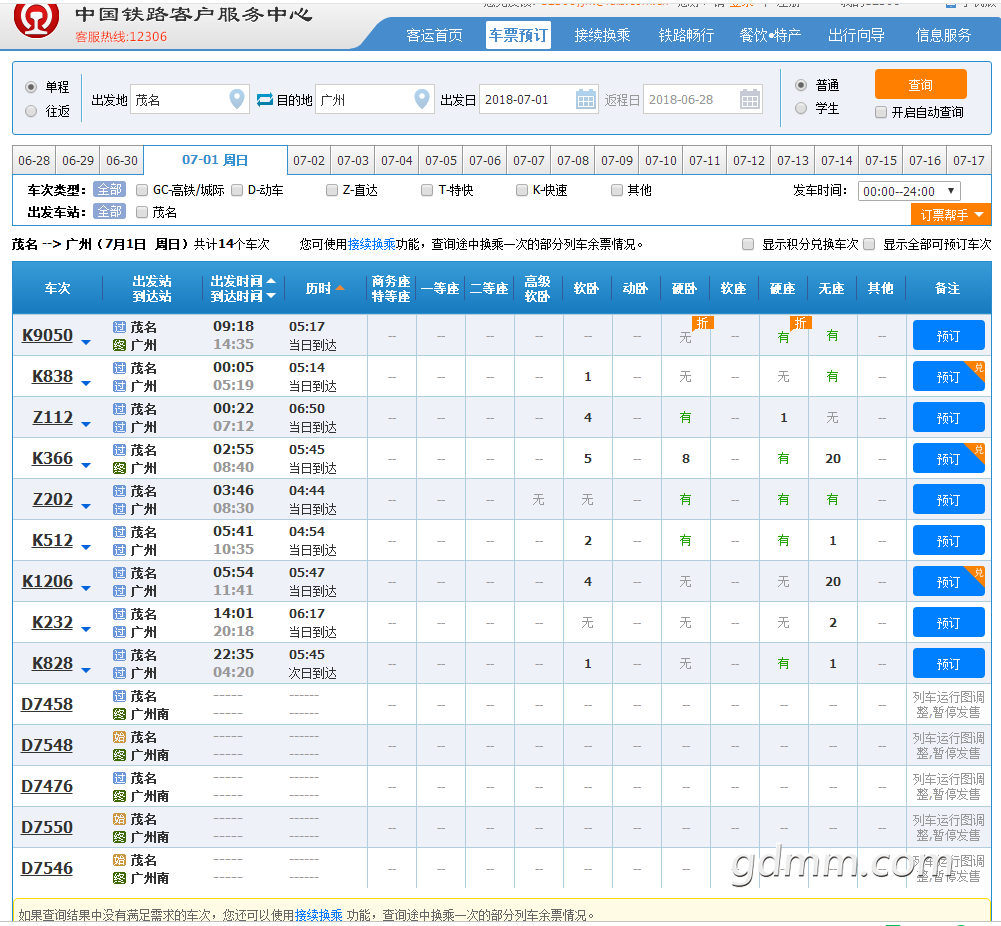
Task: Sort by duration arrow icon
Action: coord(340,288)
